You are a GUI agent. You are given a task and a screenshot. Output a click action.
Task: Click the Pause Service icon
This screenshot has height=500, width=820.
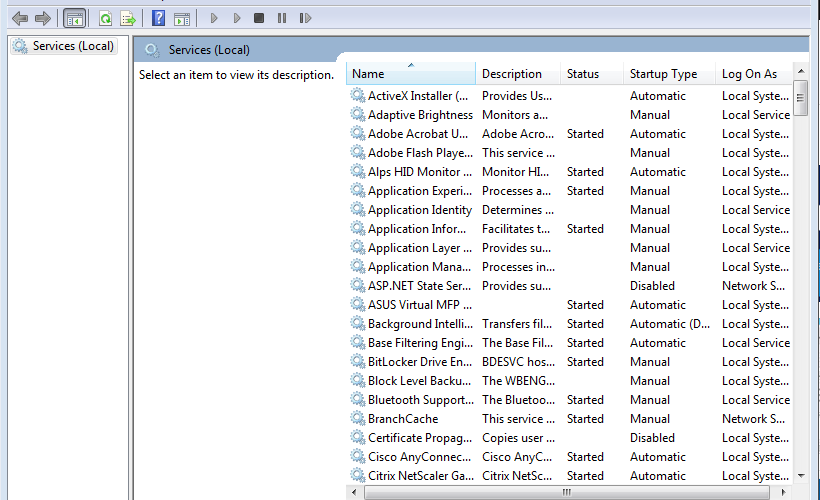pos(282,18)
